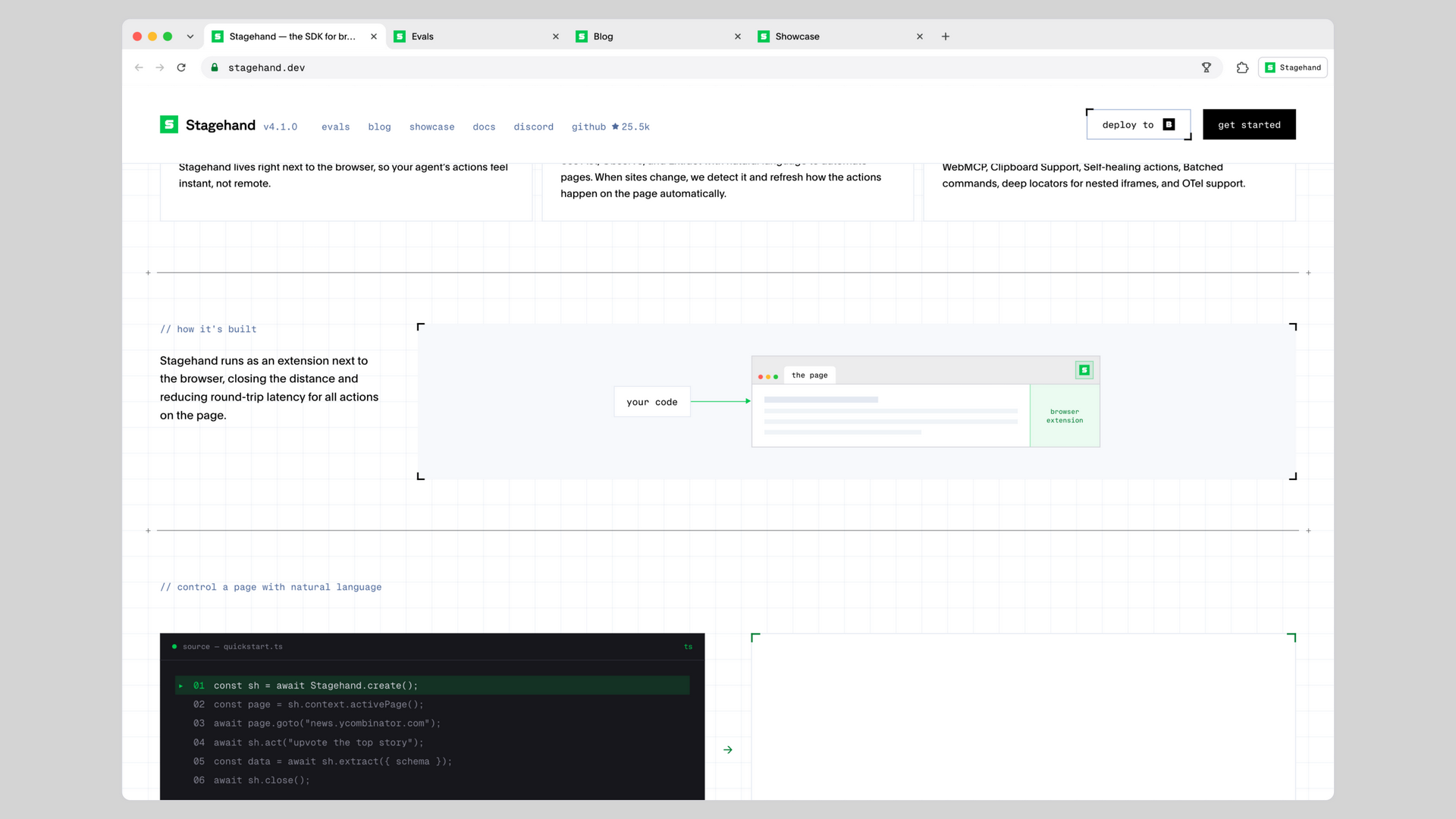Open the github 25.5k stars link
This screenshot has width=1456, height=819.
tap(610, 127)
